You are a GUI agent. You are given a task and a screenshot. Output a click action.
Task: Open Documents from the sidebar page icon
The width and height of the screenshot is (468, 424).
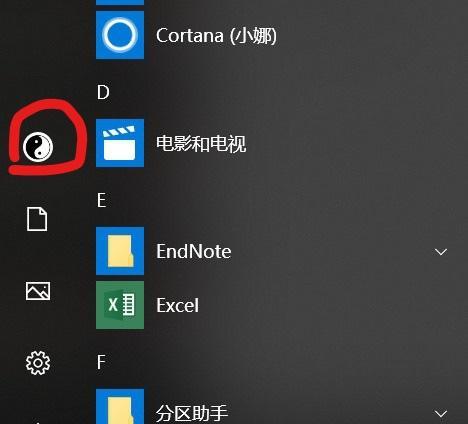pos(37,219)
